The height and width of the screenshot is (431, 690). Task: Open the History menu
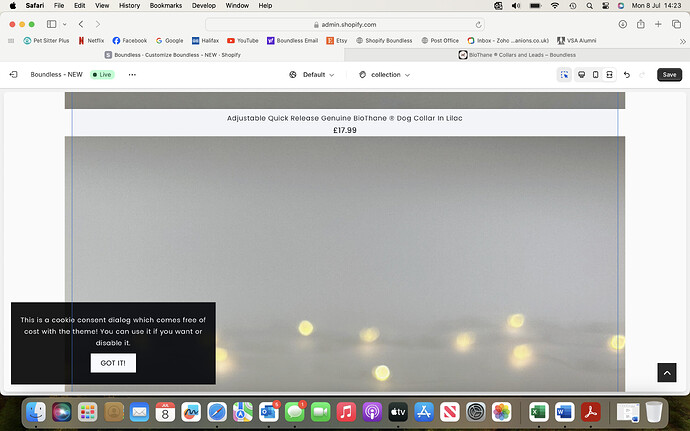[x=129, y=6]
